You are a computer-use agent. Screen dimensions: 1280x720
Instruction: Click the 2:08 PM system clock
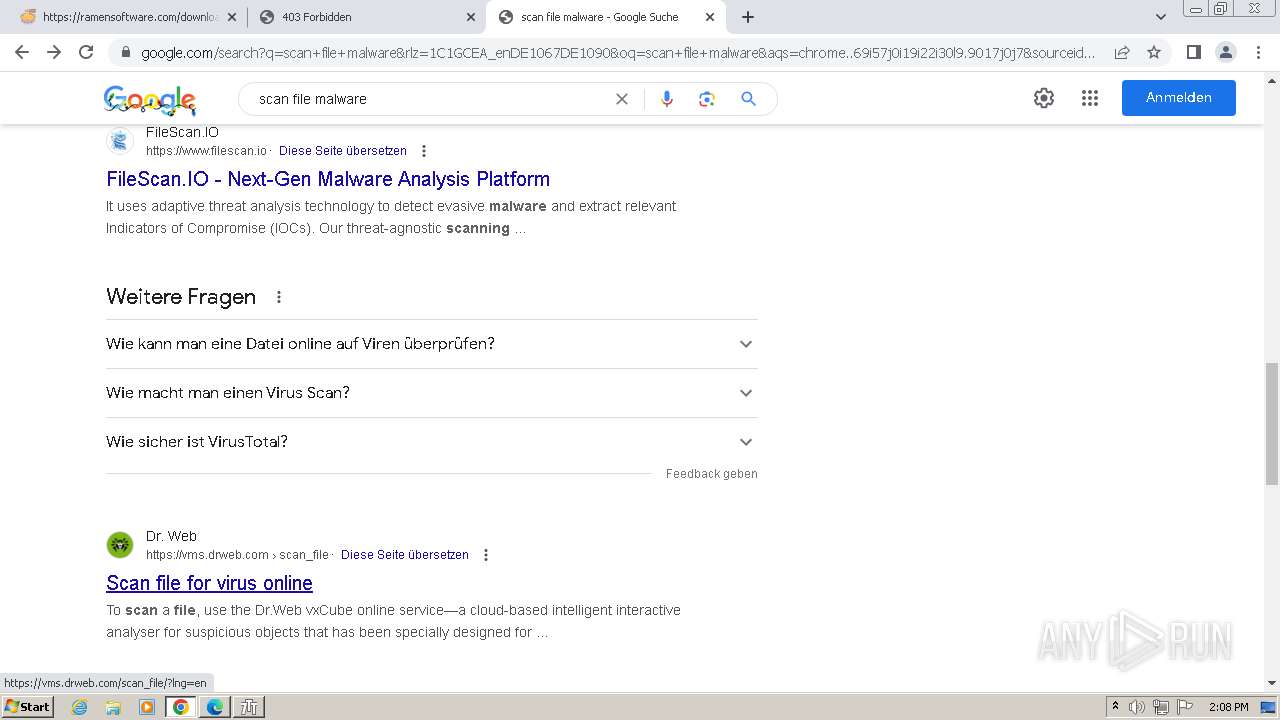(x=1229, y=707)
